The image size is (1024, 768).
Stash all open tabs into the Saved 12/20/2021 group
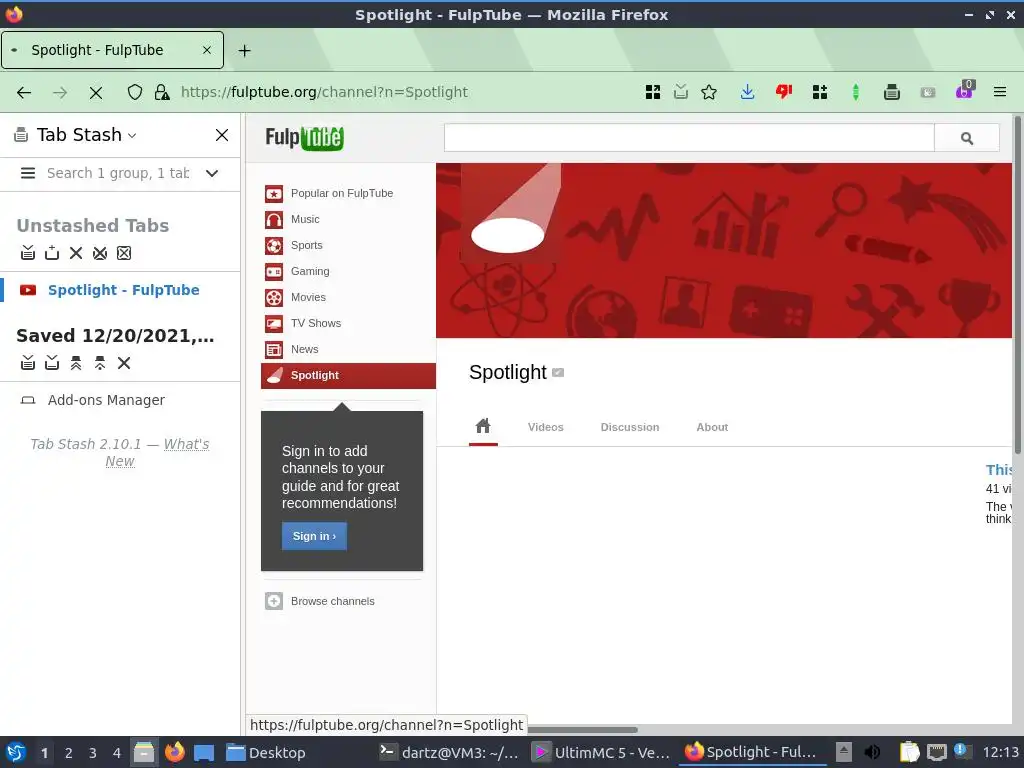pyautogui.click(x=27, y=362)
